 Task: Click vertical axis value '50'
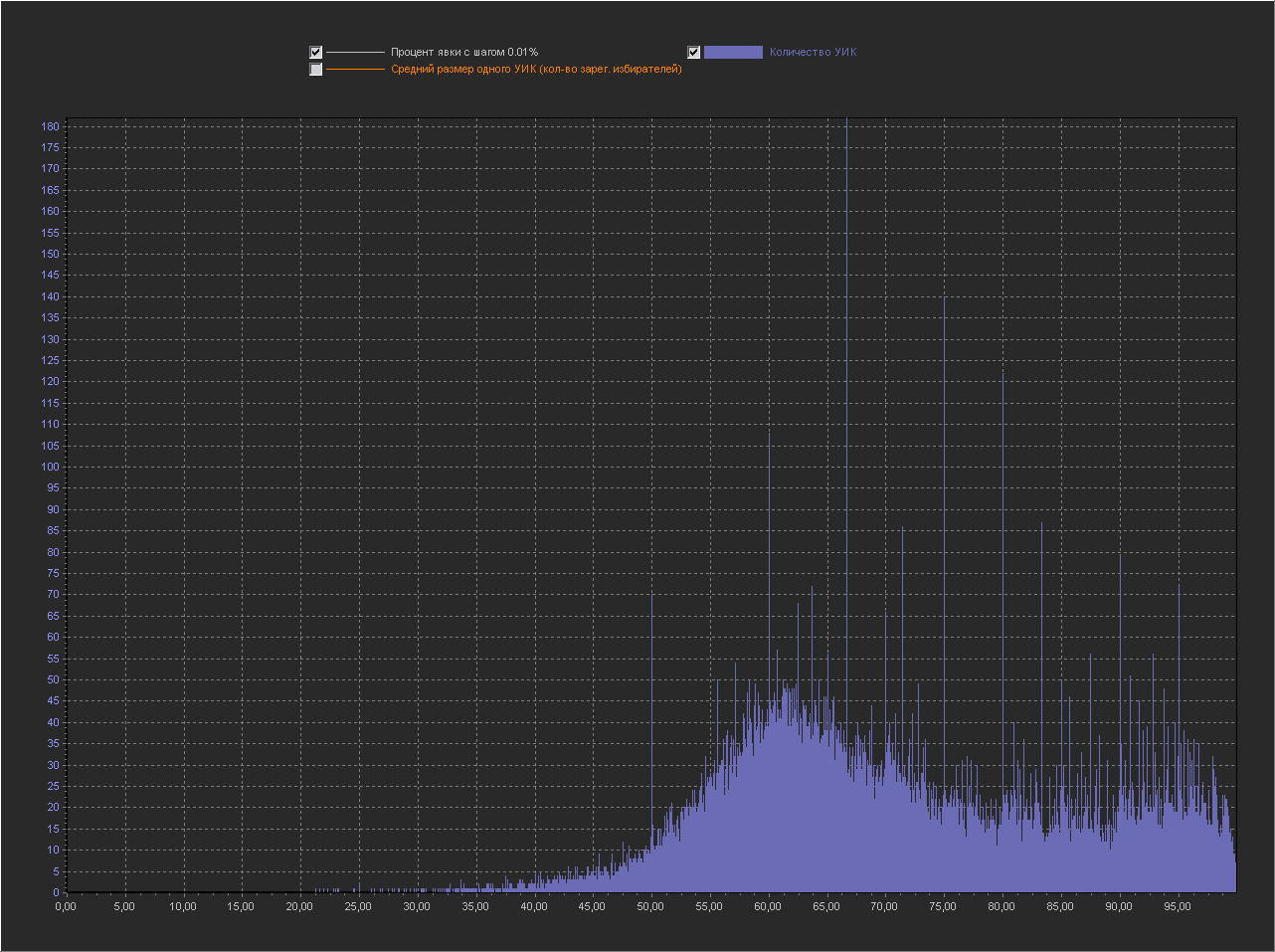pos(54,679)
